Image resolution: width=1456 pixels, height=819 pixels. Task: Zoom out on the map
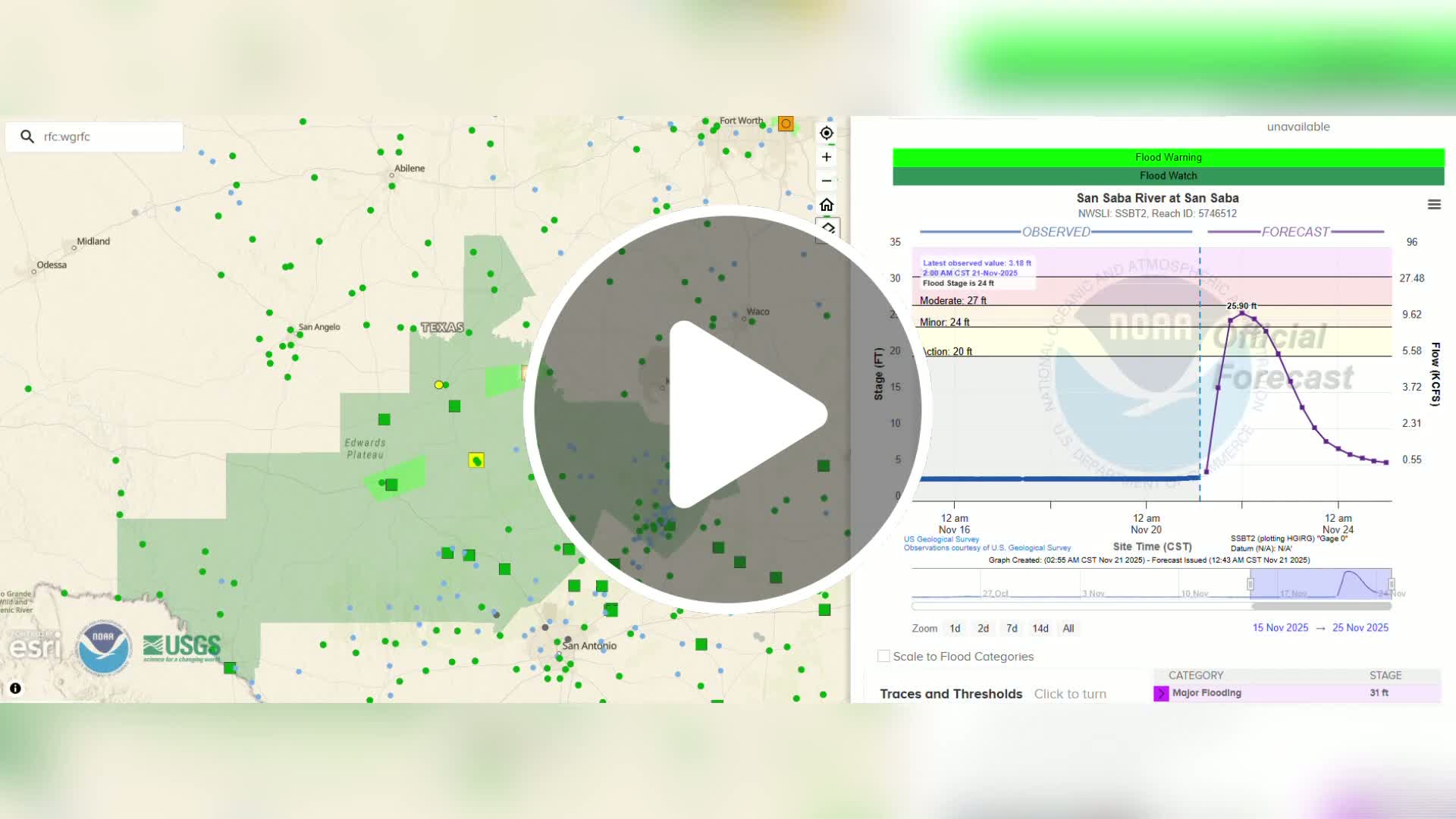[x=827, y=180]
